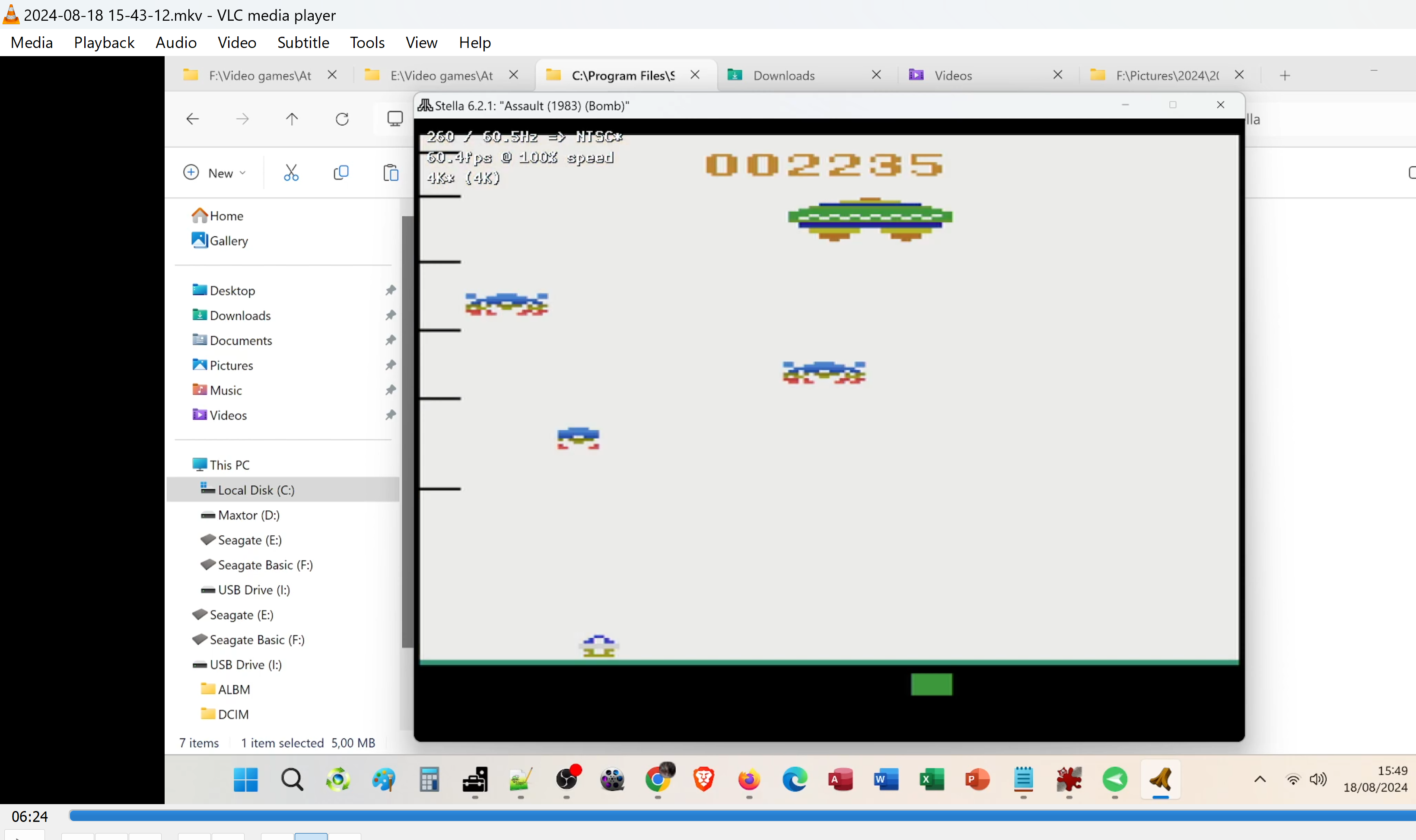Click pin icon next to Videos
The image size is (1416, 840).
391,415
